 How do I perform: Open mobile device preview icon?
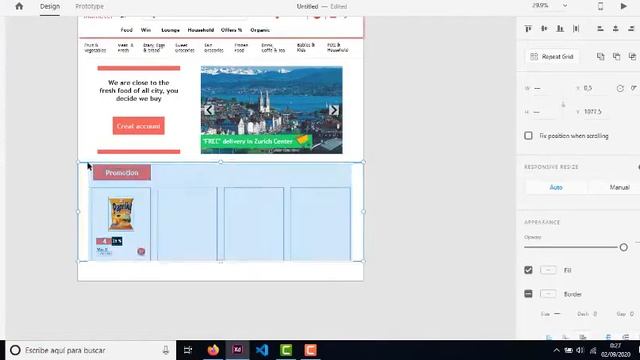click(x=600, y=6)
